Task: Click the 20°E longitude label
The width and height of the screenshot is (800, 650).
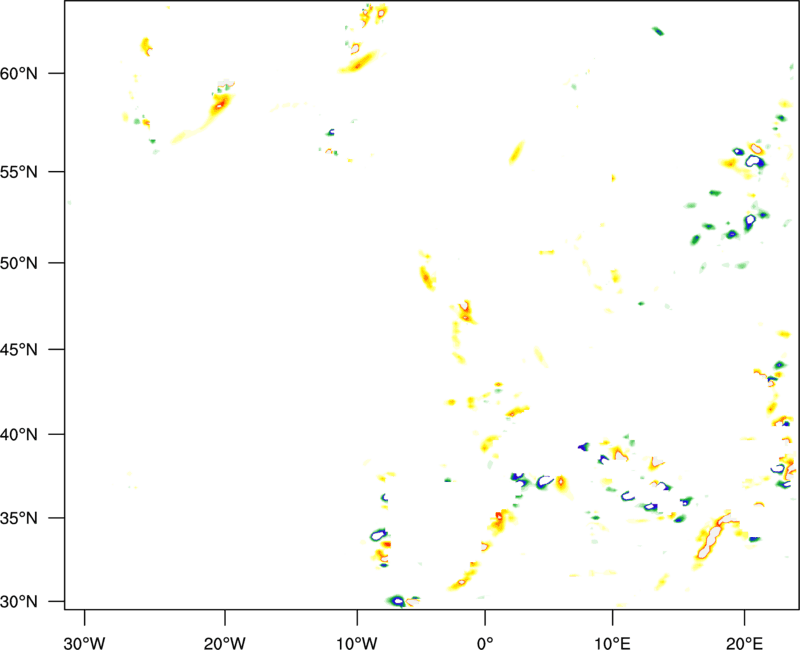Action: tap(744, 643)
